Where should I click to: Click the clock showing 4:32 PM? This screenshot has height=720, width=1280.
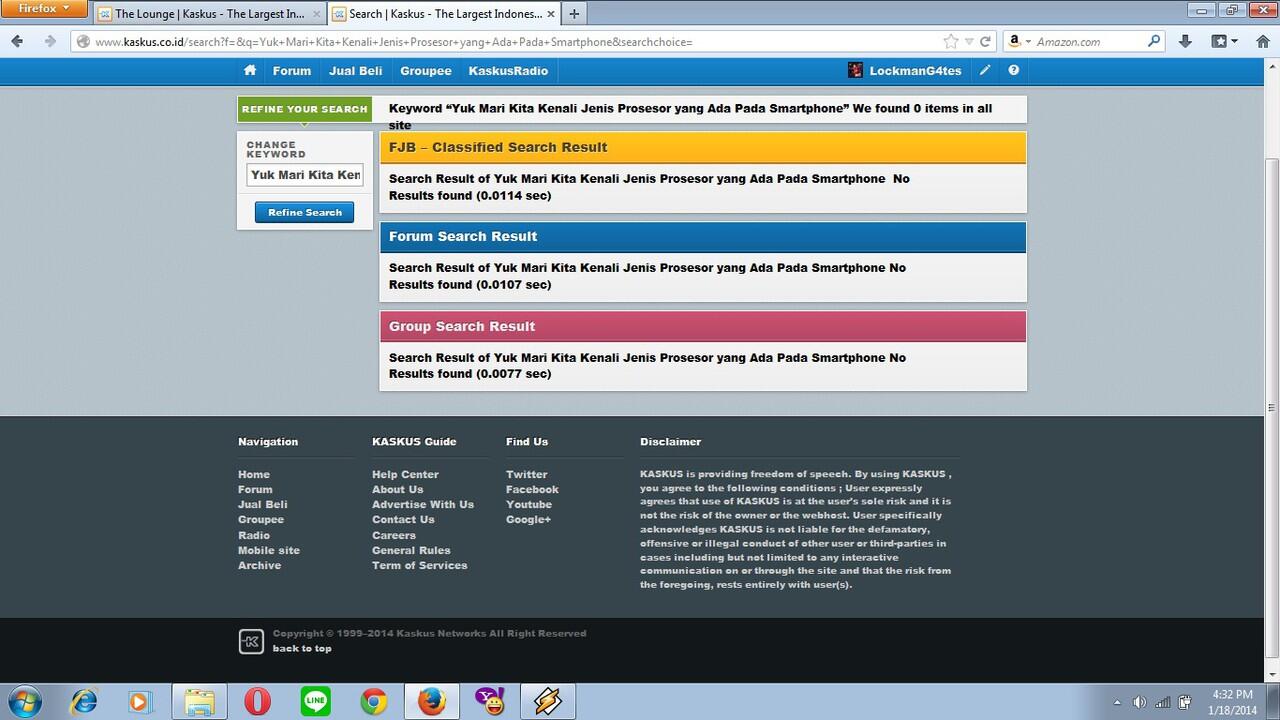click(x=1231, y=694)
